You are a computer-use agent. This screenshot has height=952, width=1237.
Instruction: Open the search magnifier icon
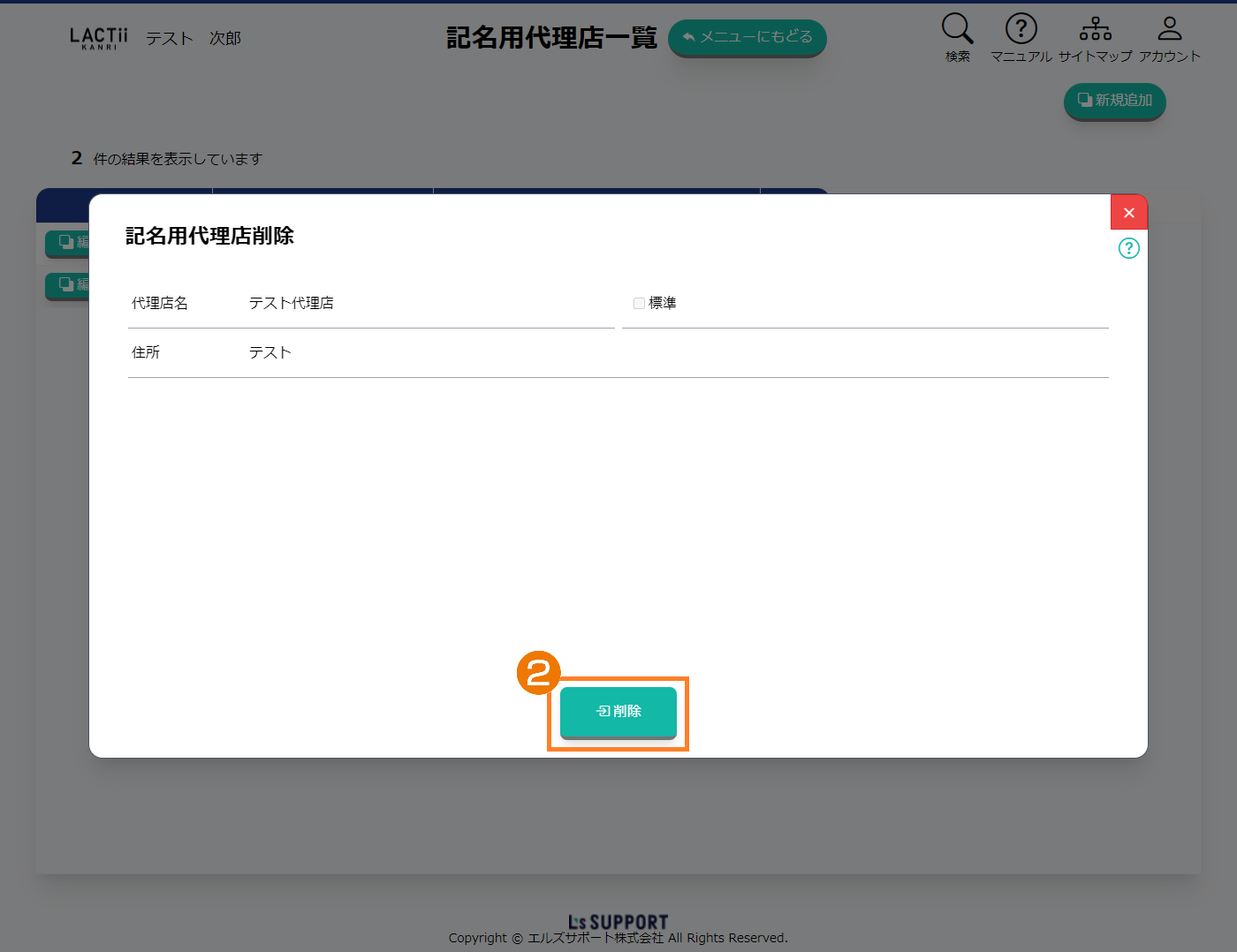coord(957,29)
